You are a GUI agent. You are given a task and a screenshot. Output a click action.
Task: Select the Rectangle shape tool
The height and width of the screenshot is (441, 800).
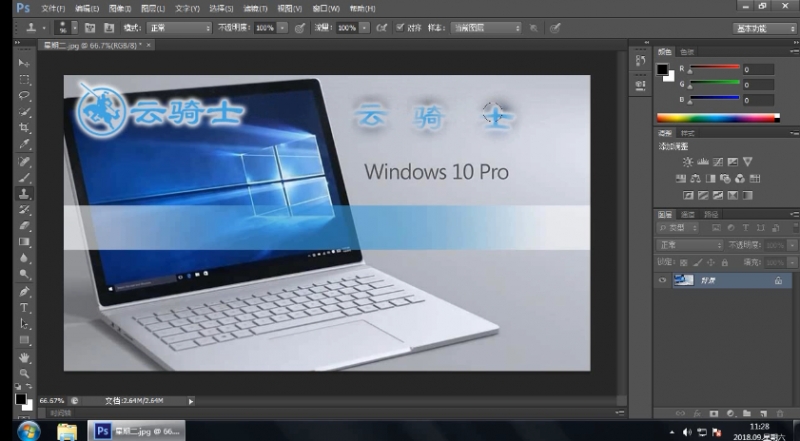24,340
